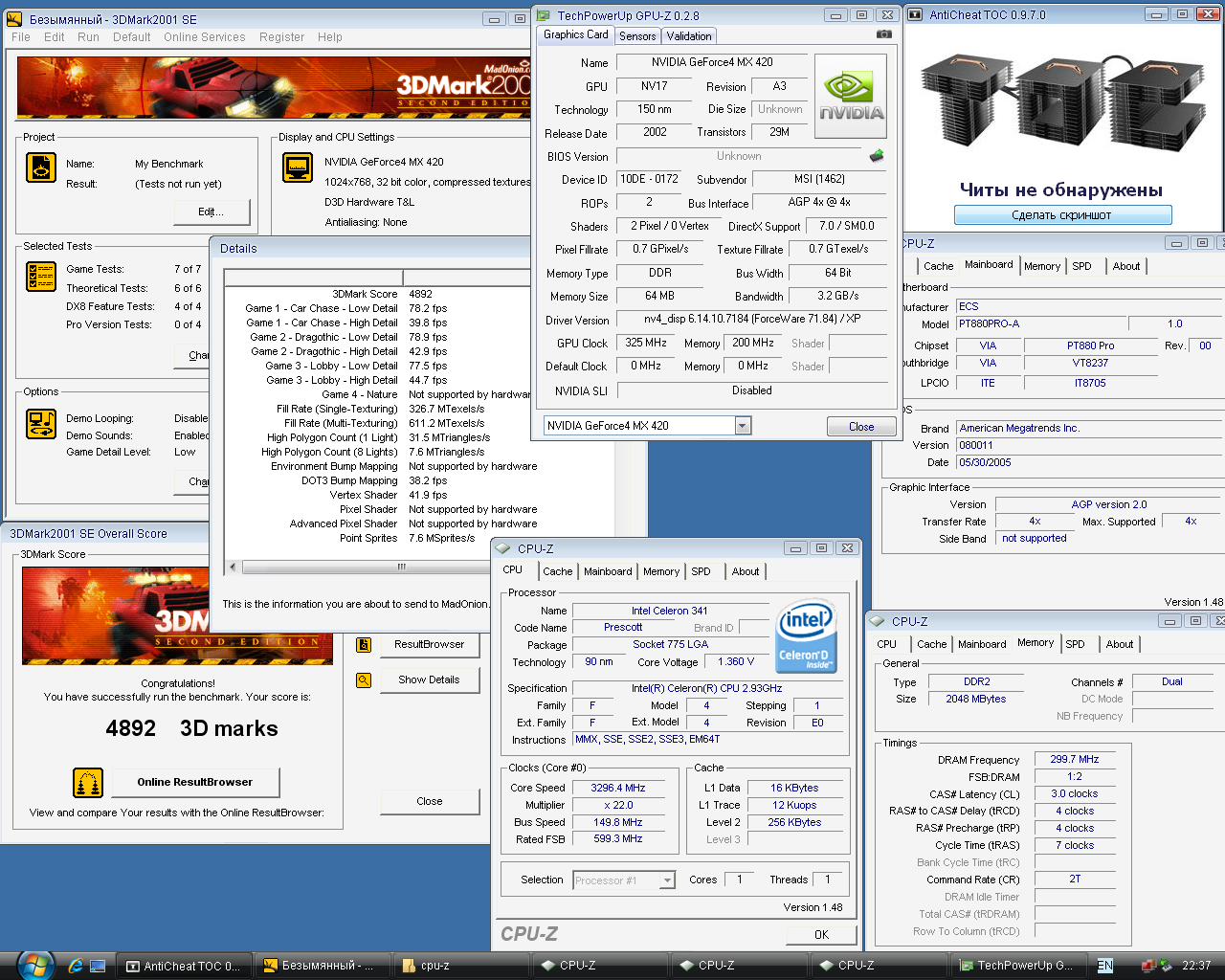1225x980 pixels.
Task: Click the EN language indicator in tray
Action: (1104, 966)
